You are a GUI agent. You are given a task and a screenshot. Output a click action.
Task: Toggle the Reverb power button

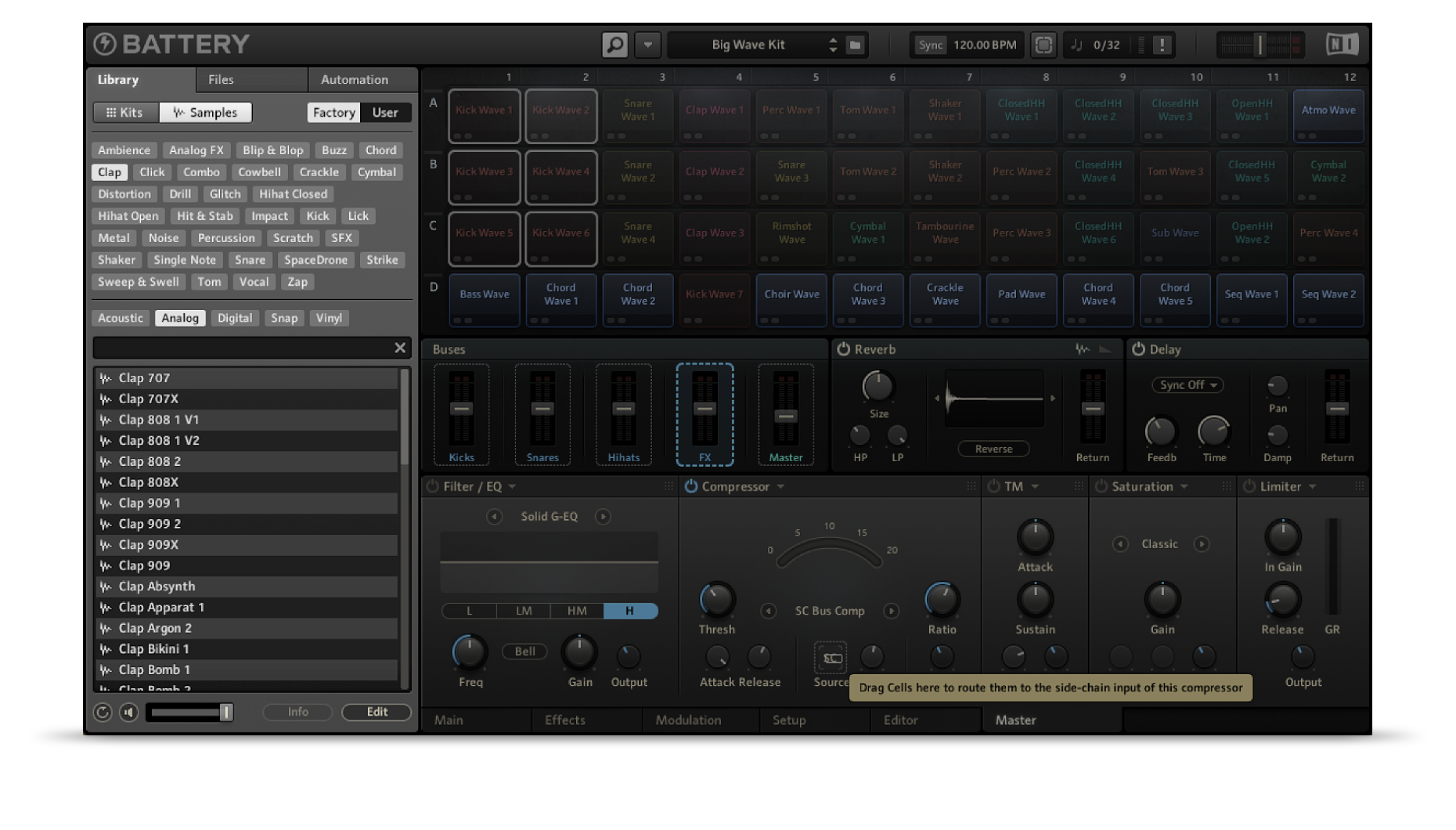(843, 349)
